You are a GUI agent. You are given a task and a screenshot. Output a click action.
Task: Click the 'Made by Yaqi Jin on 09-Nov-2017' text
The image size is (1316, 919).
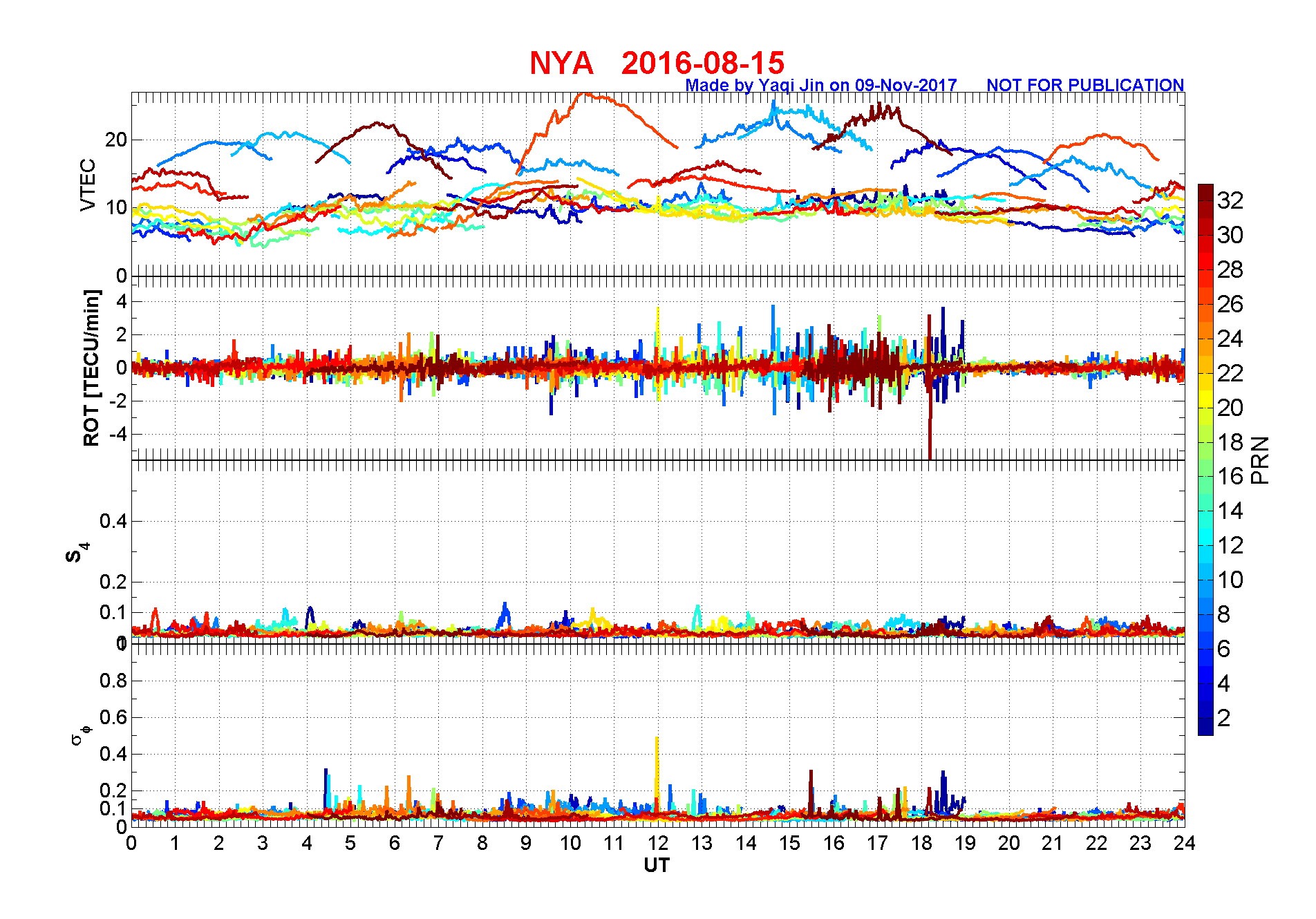click(x=821, y=85)
